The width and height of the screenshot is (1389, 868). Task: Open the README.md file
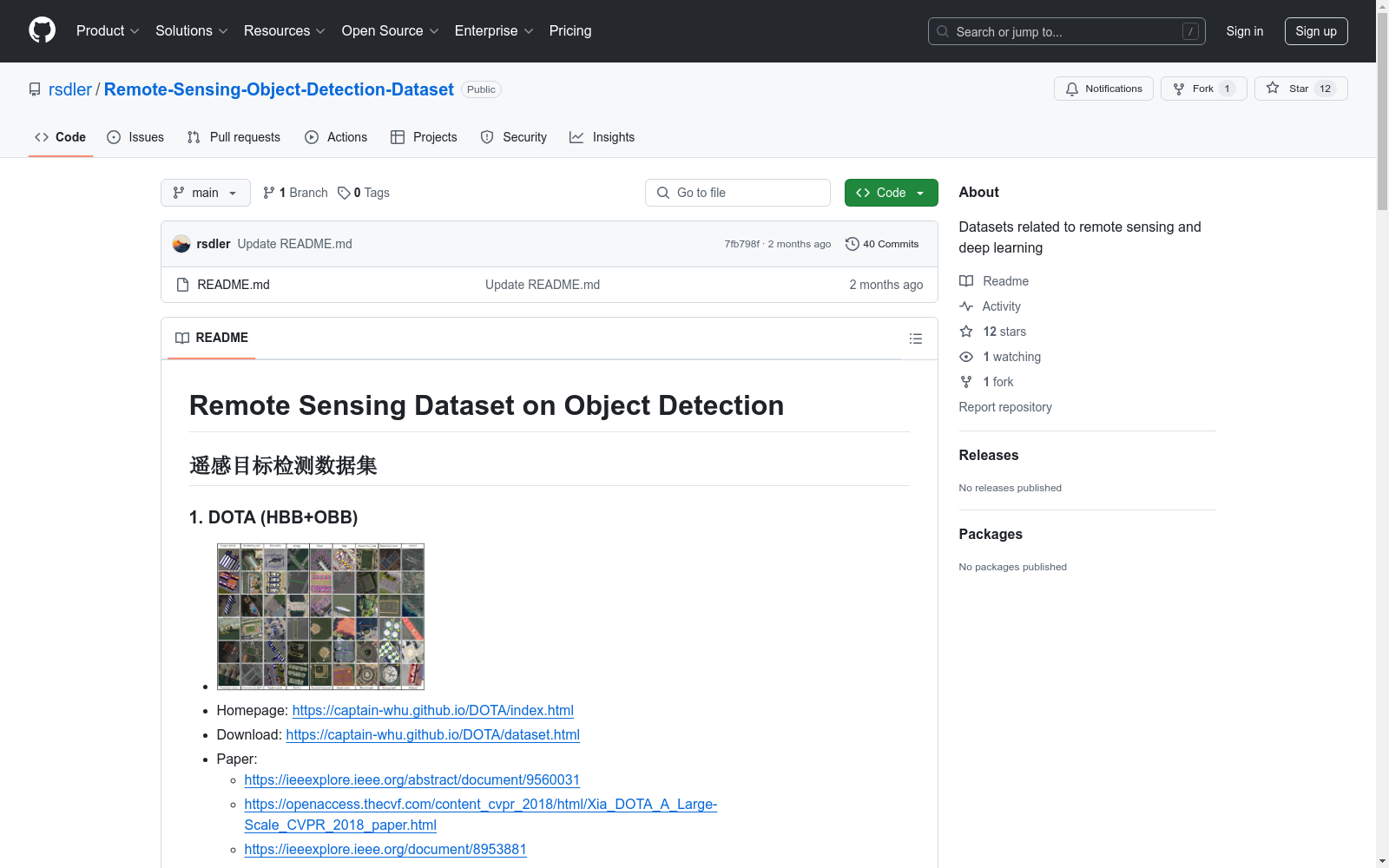coord(234,285)
